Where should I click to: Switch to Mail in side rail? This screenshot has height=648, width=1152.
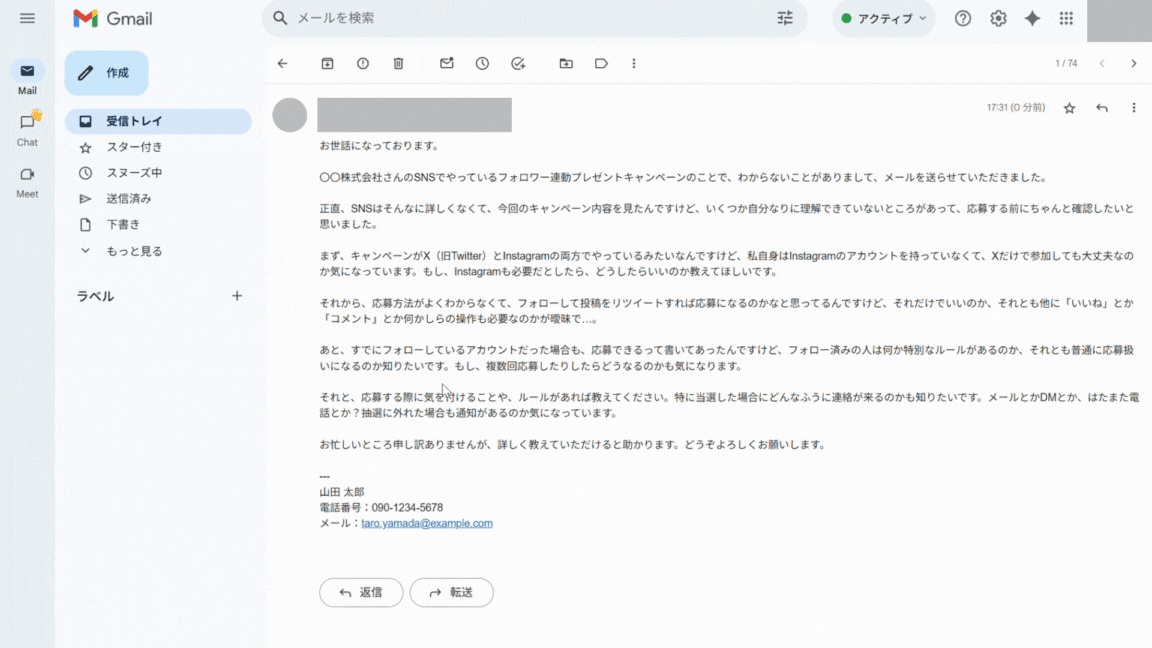27,79
